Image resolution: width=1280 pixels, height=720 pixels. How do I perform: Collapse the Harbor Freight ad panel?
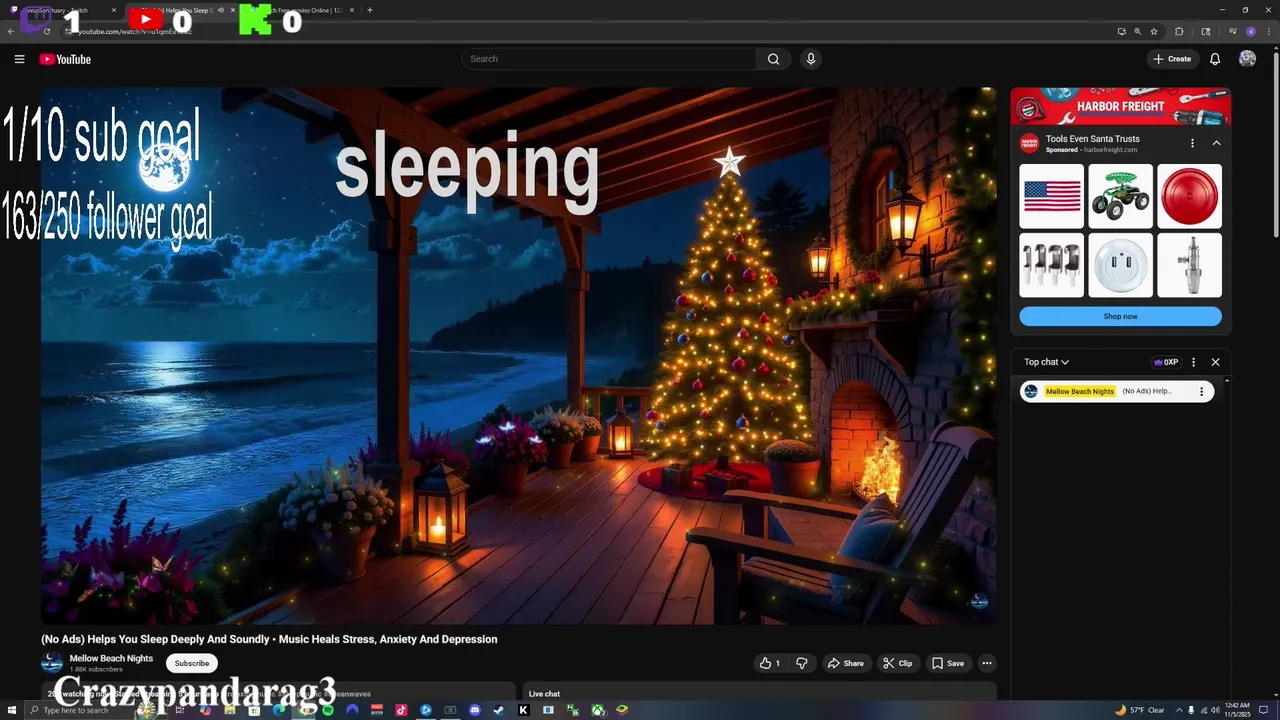coord(1216,143)
